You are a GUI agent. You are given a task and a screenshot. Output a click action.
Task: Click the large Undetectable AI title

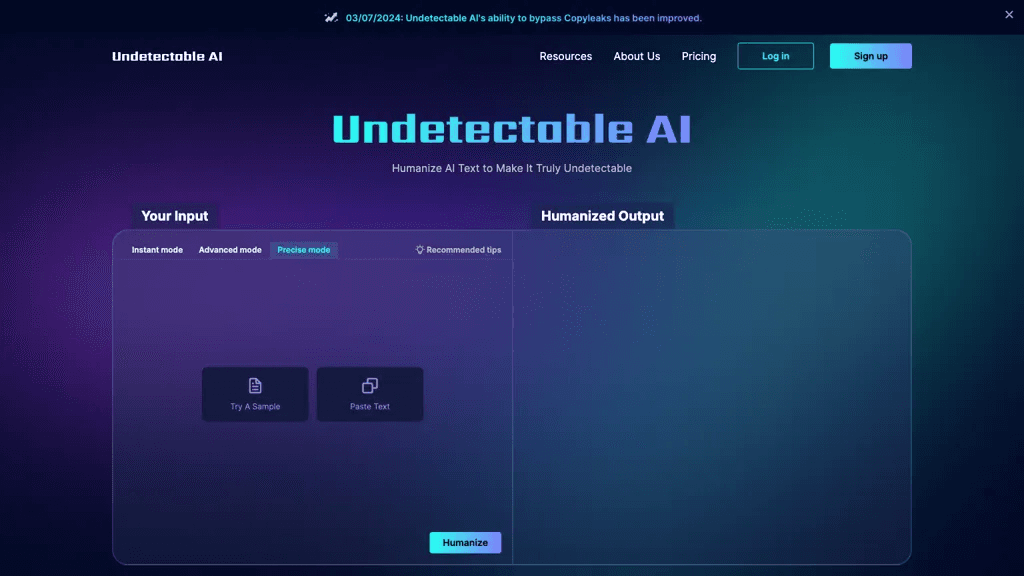point(512,129)
